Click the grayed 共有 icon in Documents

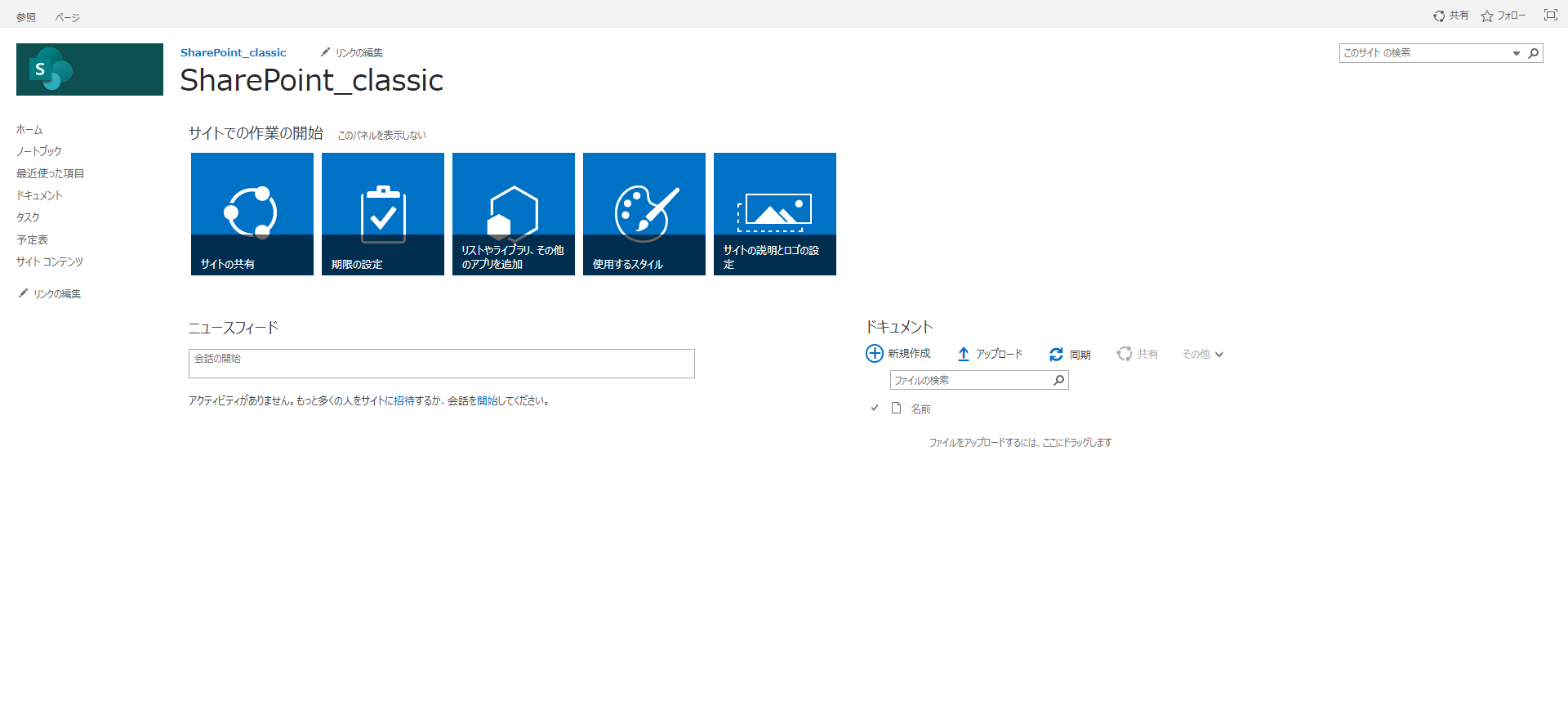1125,354
